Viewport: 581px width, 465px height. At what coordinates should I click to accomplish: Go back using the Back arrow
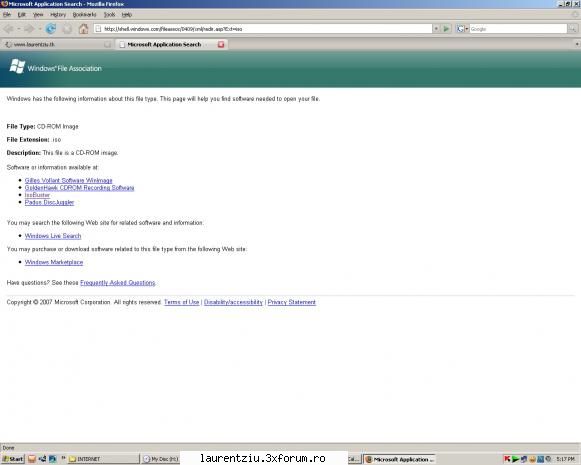[9, 29]
